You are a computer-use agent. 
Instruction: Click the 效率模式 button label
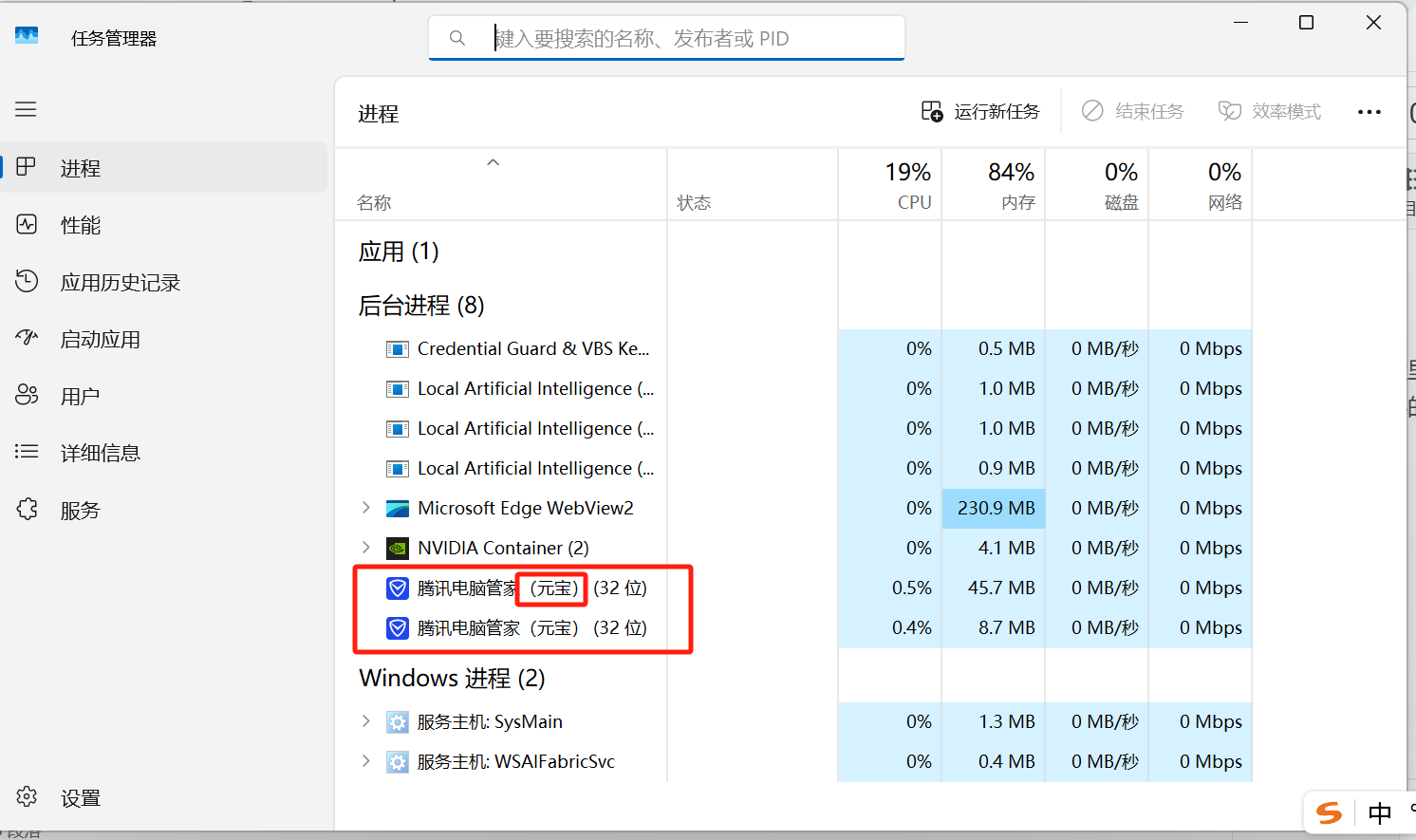coord(1286,112)
